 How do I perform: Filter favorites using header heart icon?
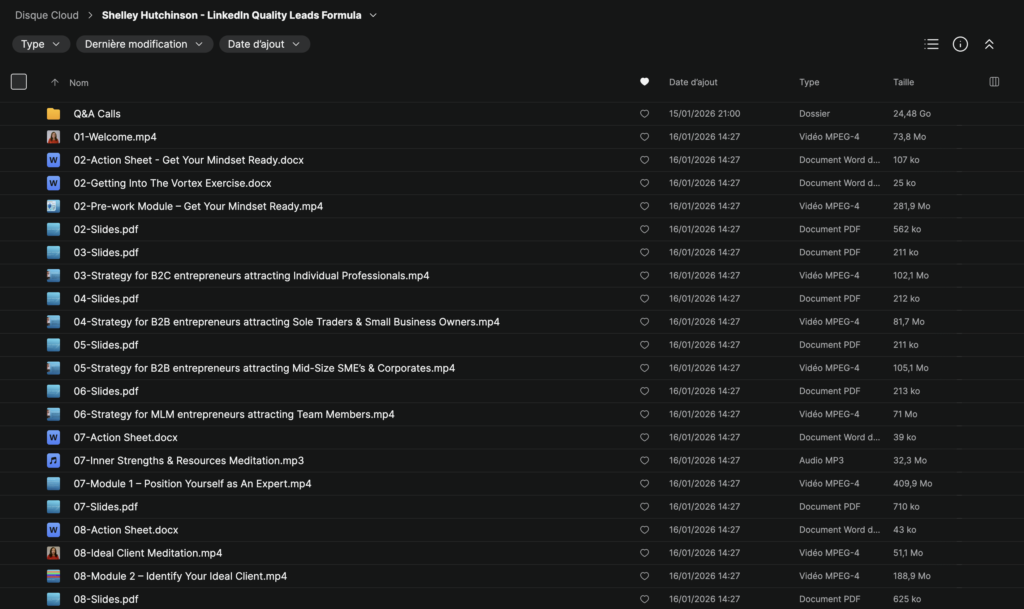[x=644, y=82]
